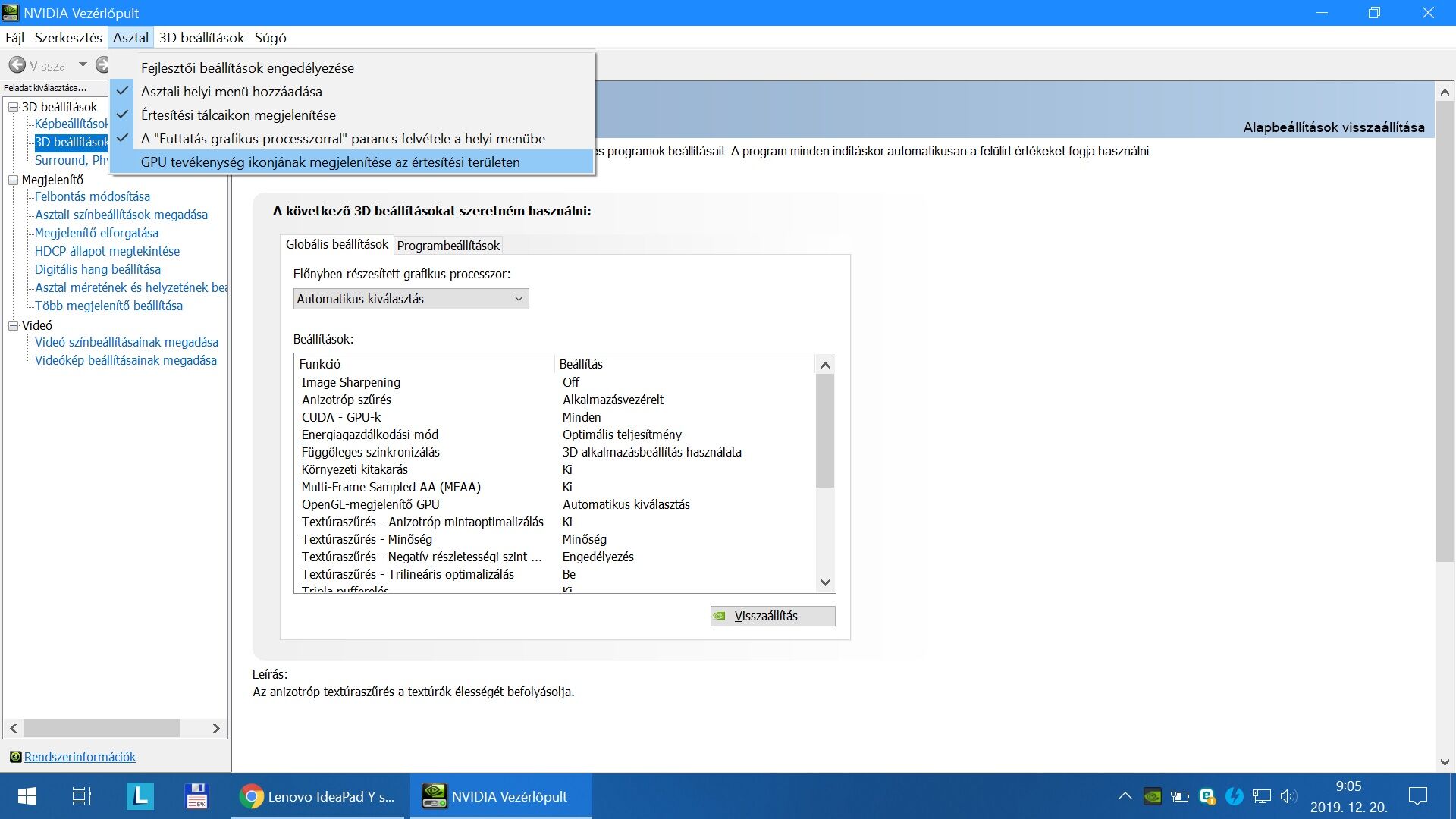Close the open Asztal menu
The width and height of the screenshot is (1456, 819).
(130, 37)
